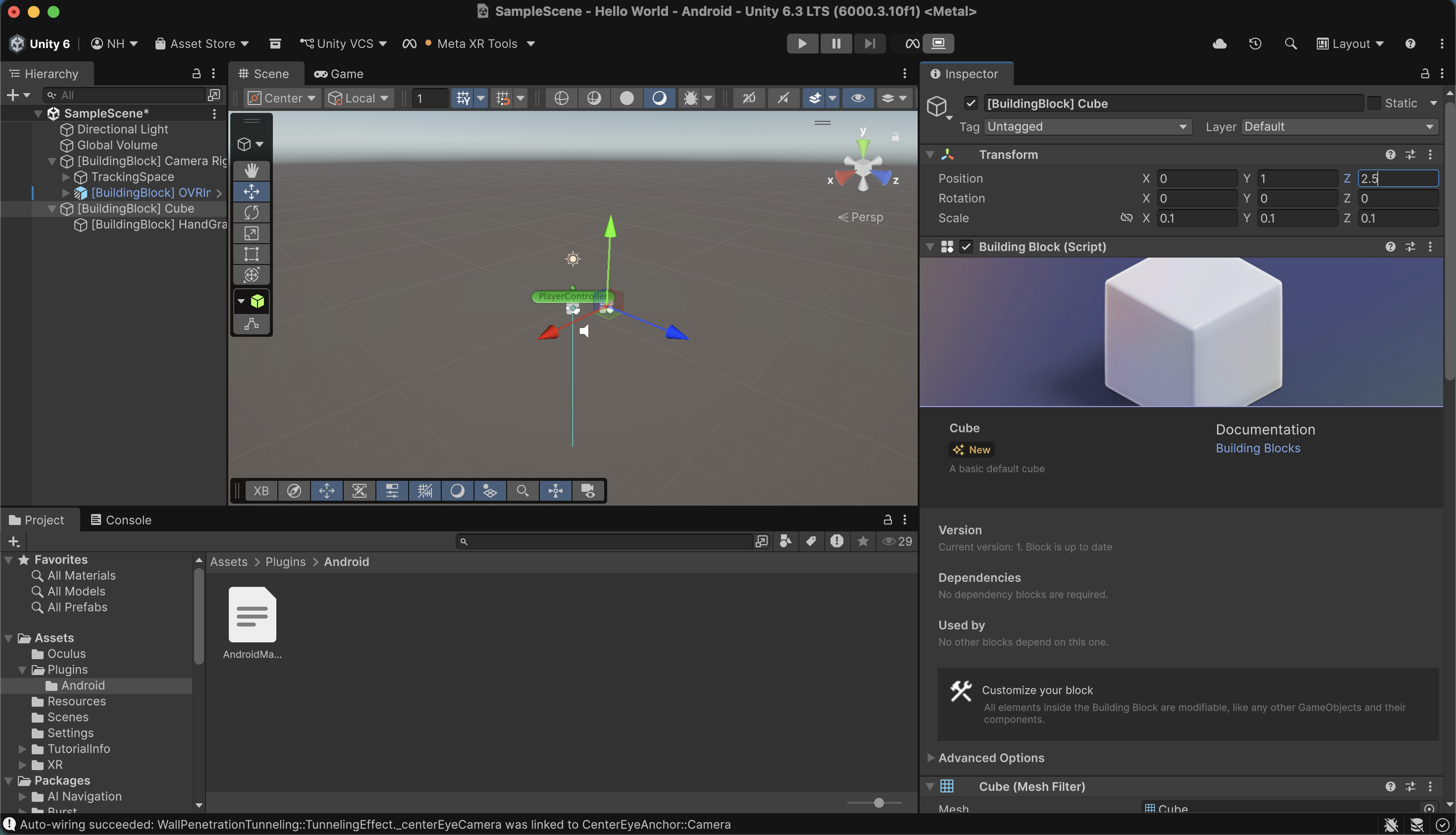Click the Pause button

(835, 44)
